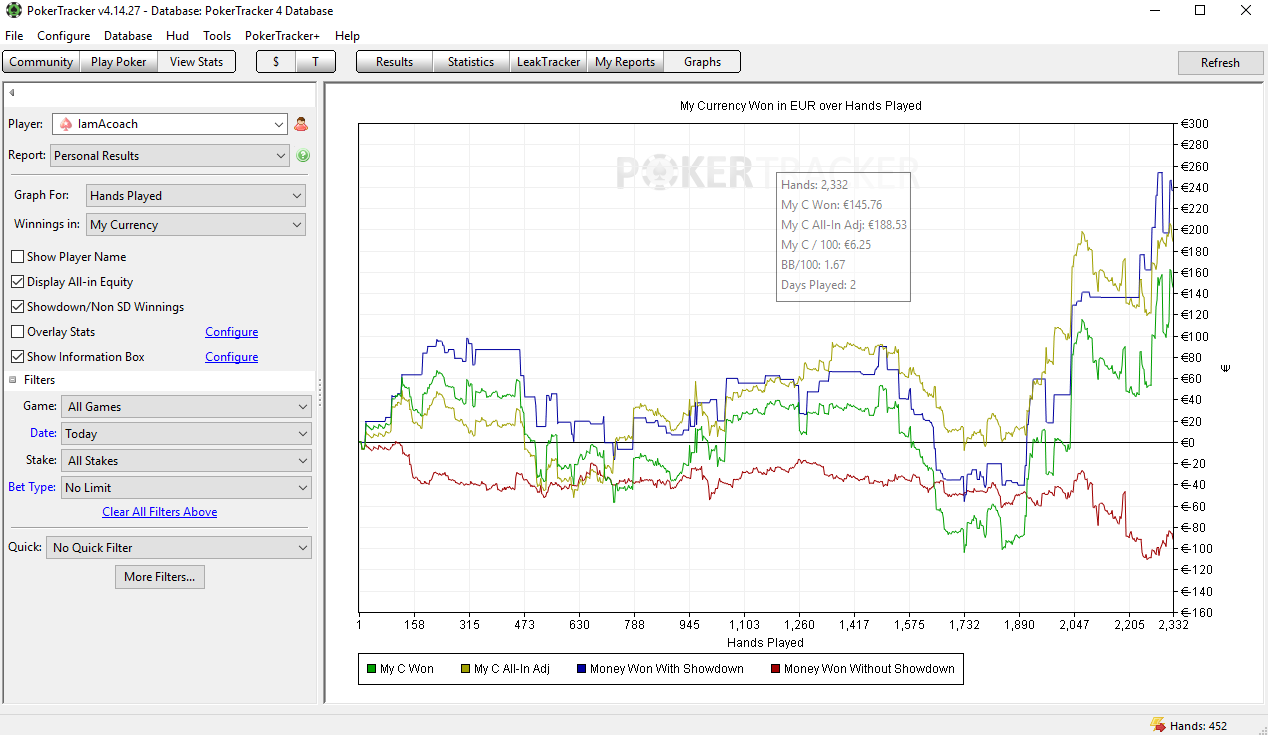Click Configure link beside Show Information Box
Image resolution: width=1268 pixels, height=735 pixels.
[x=232, y=357]
